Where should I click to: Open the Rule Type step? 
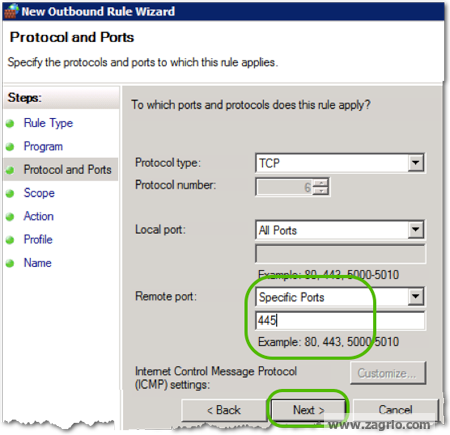48,123
